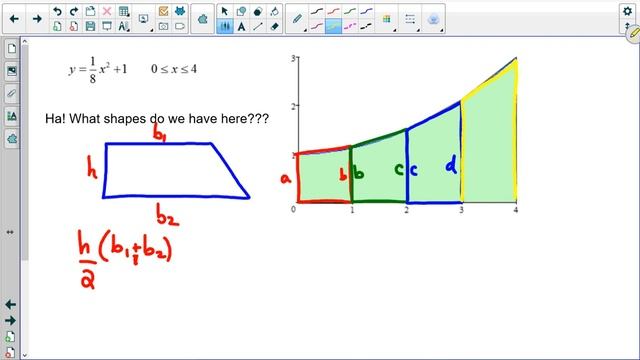Go to next page using toolbar forward arrow
This screenshot has width=640, height=360.
(x=37, y=19)
